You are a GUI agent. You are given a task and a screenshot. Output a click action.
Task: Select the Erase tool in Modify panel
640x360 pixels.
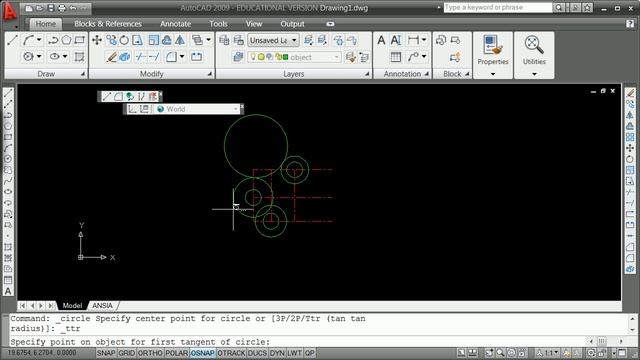111,57
